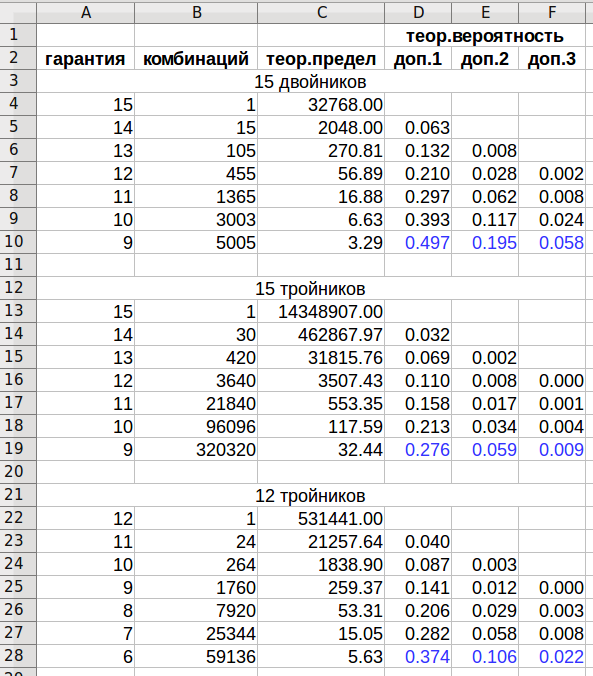593x676 pixels.
Task: Select cell with value 1365
Action: (x=196, y=197)
